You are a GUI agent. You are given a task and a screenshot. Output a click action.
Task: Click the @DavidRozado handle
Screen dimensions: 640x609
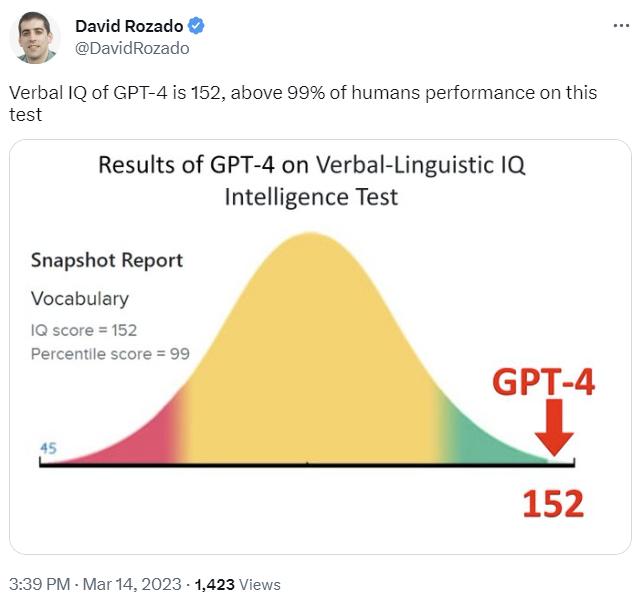pos(131,47)
